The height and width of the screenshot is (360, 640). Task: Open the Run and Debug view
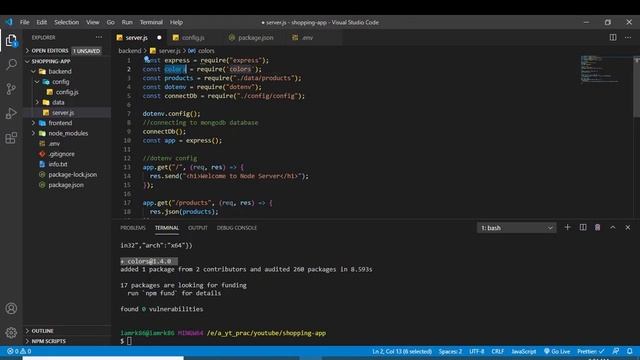pyautogui.click(x=11, y=113)
